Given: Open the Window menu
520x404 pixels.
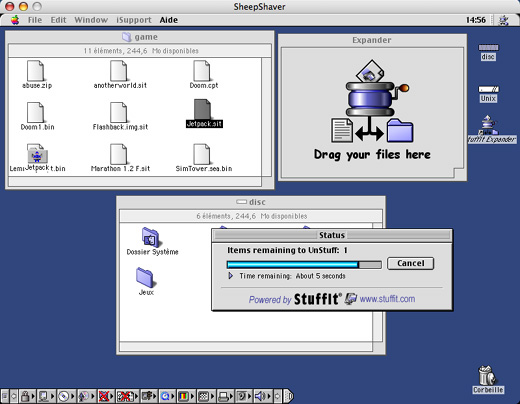Looking at the screenshot, I should (91, 20).
